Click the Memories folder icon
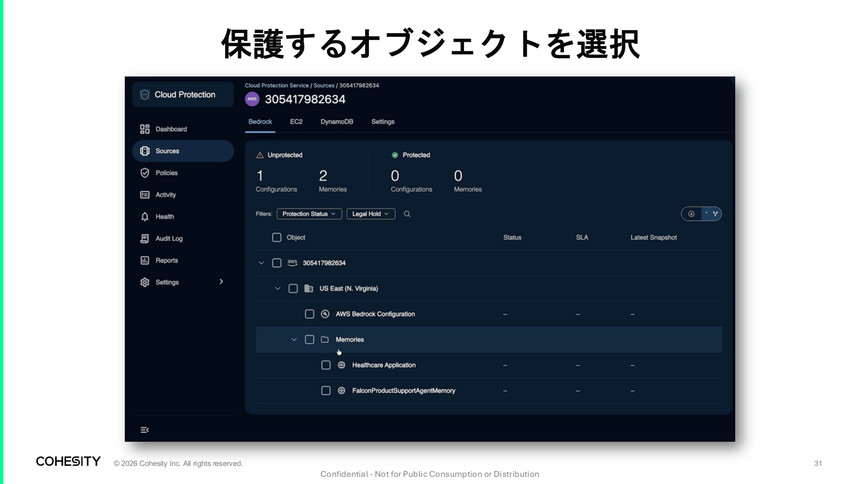This screenshot has width=860, height=484. tap(325, 340)
